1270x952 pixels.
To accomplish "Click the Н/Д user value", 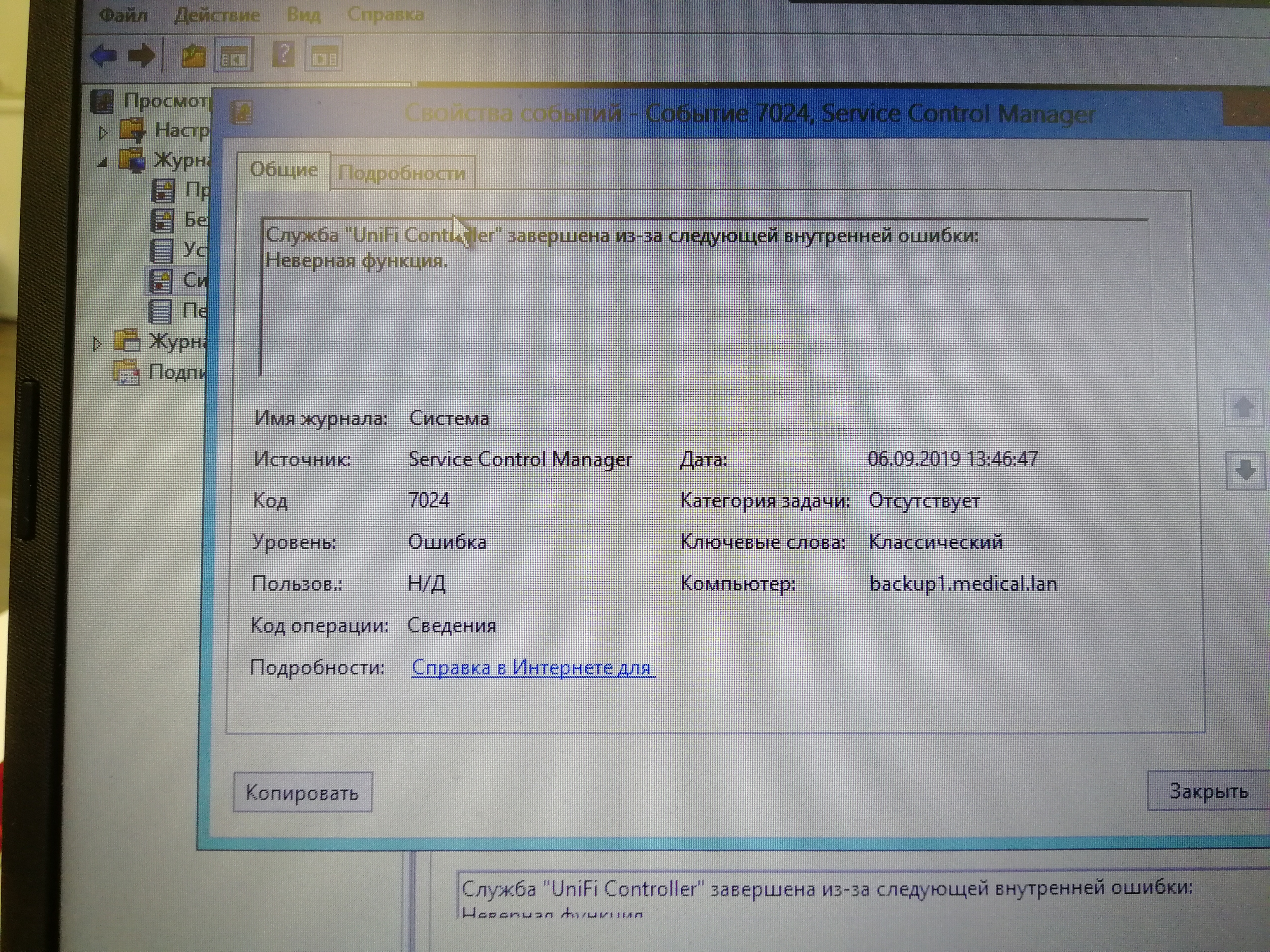I will pos(427,584).
